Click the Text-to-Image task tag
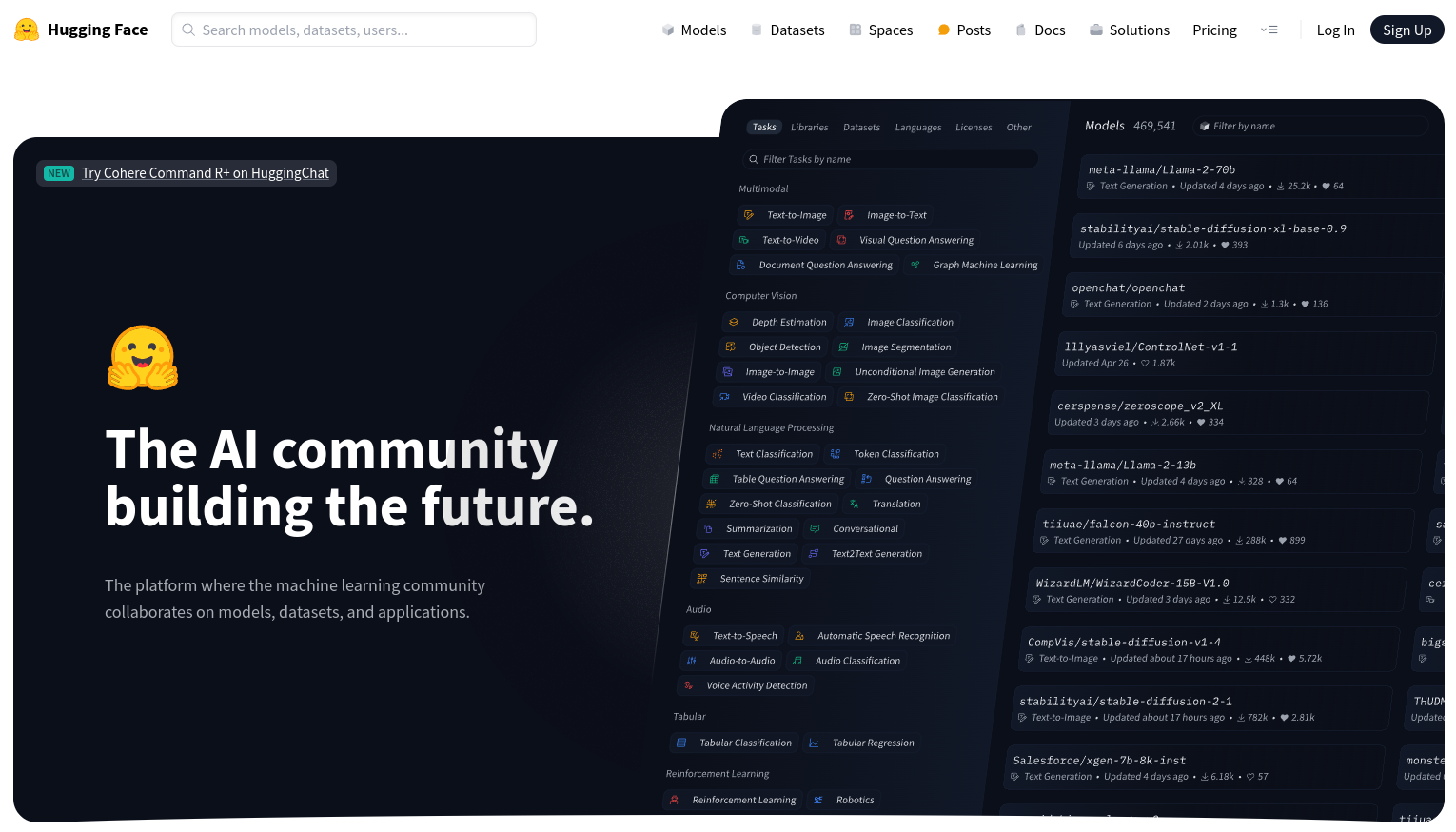Screen dimensions: 1456x832 point(796,215)
